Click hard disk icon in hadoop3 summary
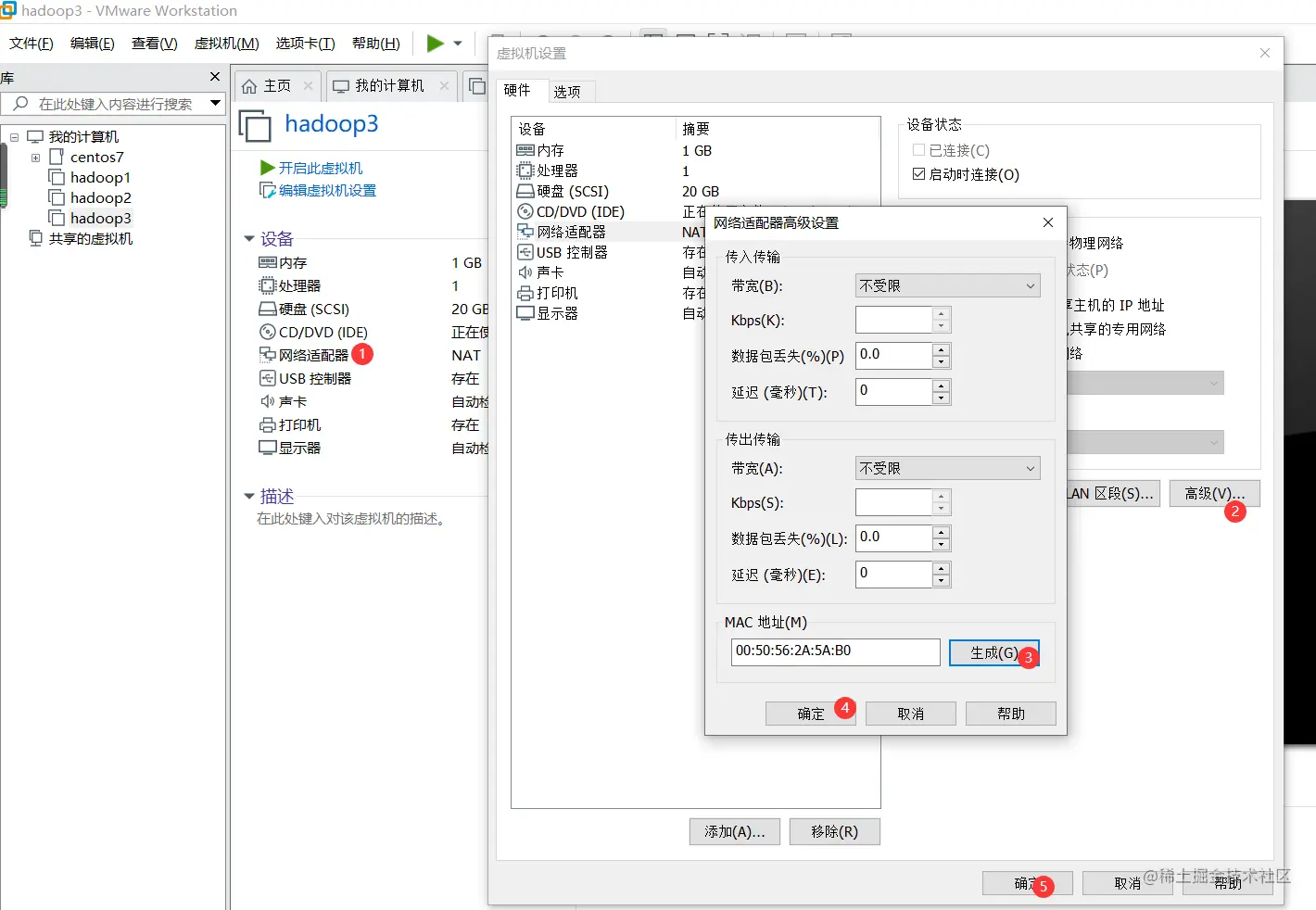The image size is (1316, 910). pos(267,309)
